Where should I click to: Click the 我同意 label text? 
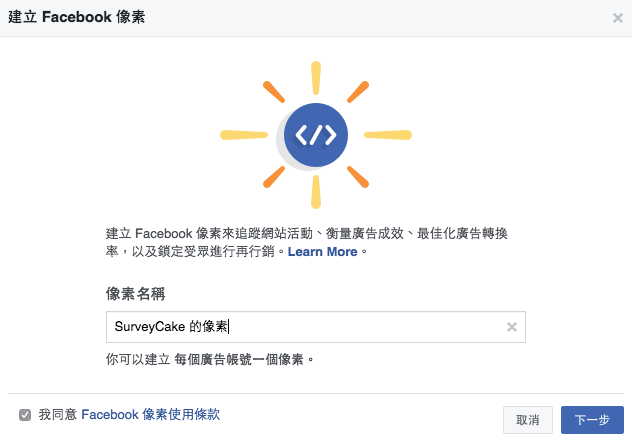[x=57, y=414]
